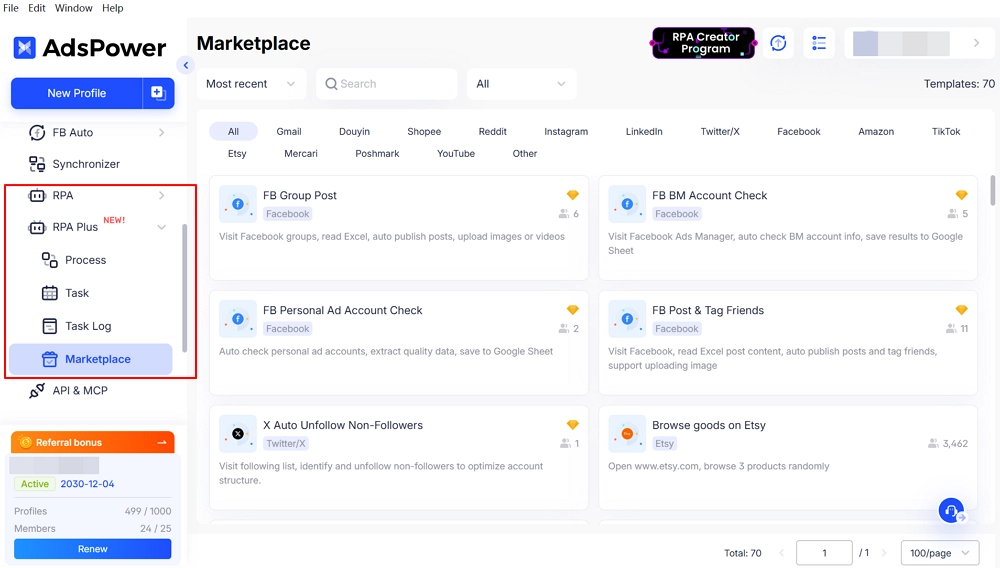Select the All category tab

tap(233, 131)
